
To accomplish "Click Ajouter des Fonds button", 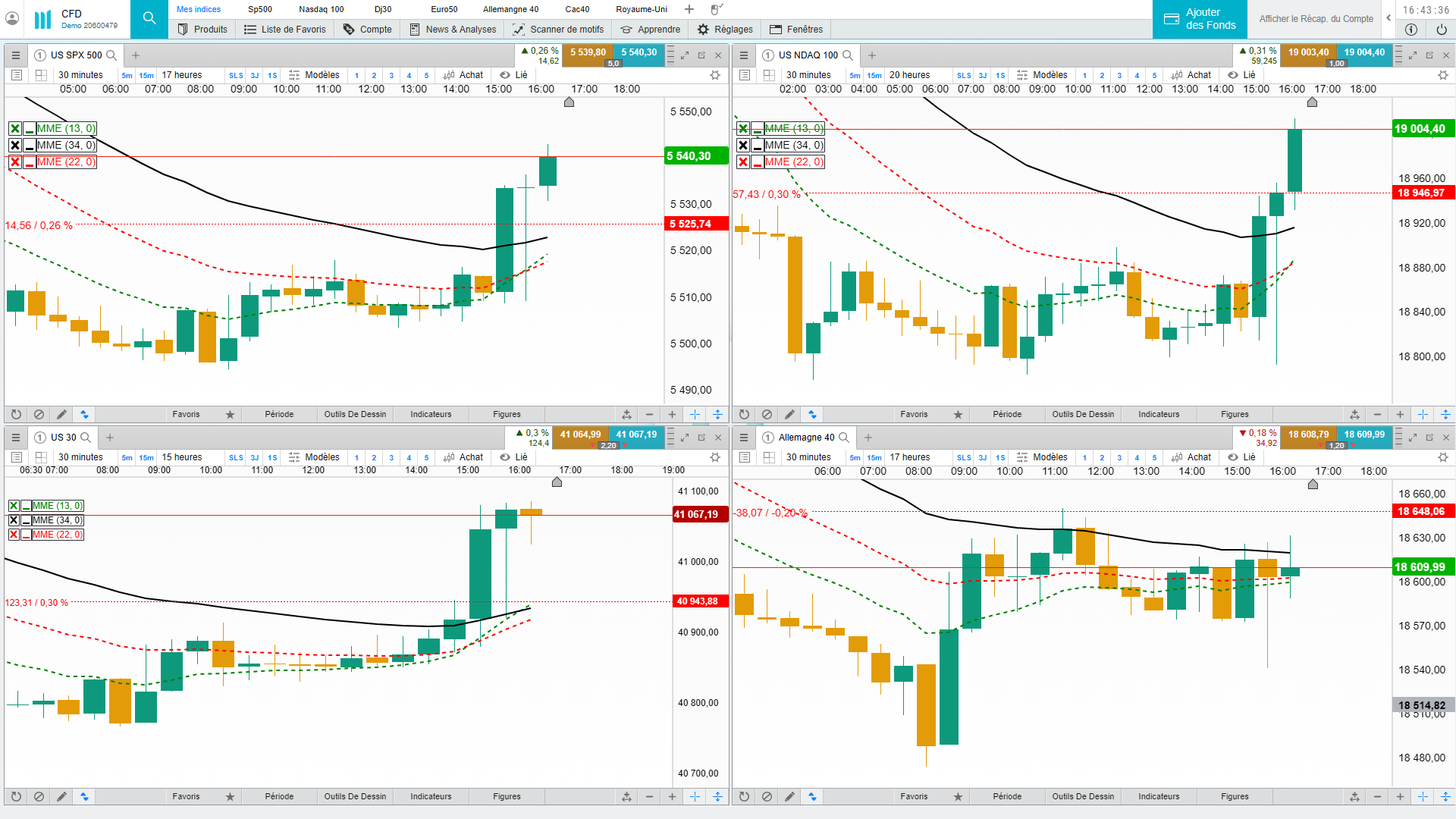I will pos(1200,19).
